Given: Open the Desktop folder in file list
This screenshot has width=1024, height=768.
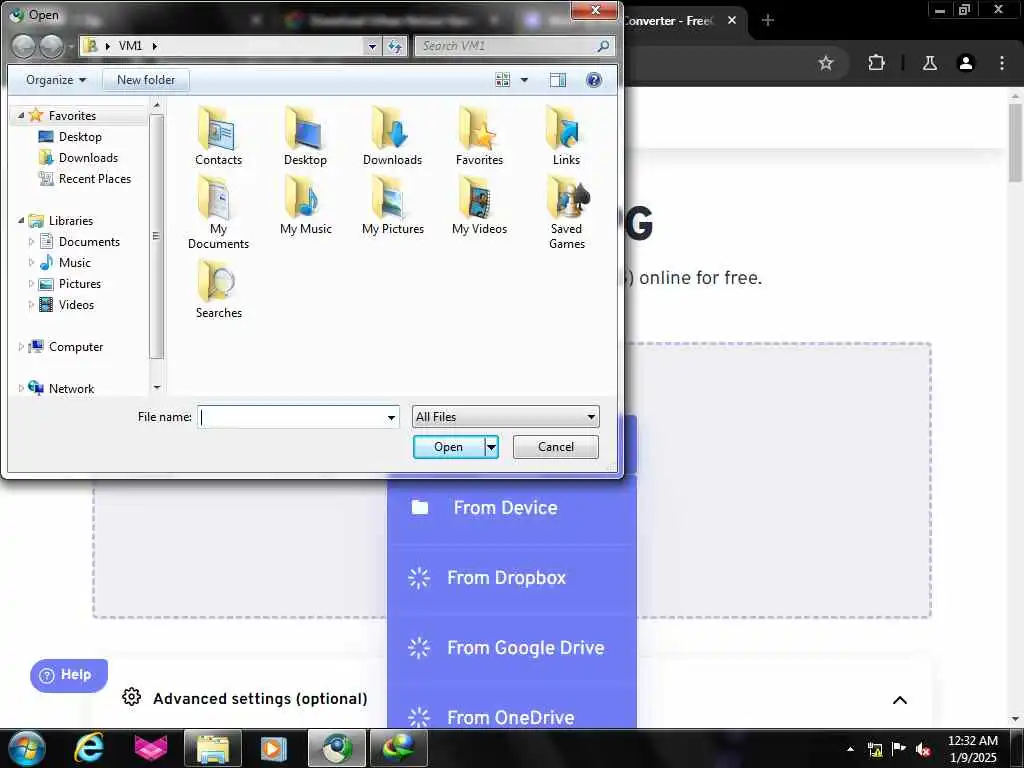Looking at the screenshot, I should click(x=305, y=136).
